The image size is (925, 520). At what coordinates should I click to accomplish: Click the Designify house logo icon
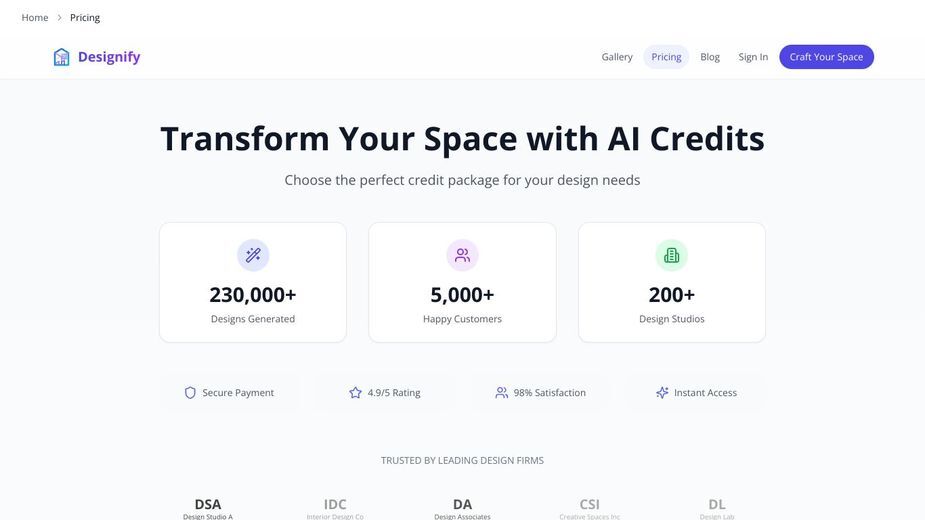tap(61, 57)
